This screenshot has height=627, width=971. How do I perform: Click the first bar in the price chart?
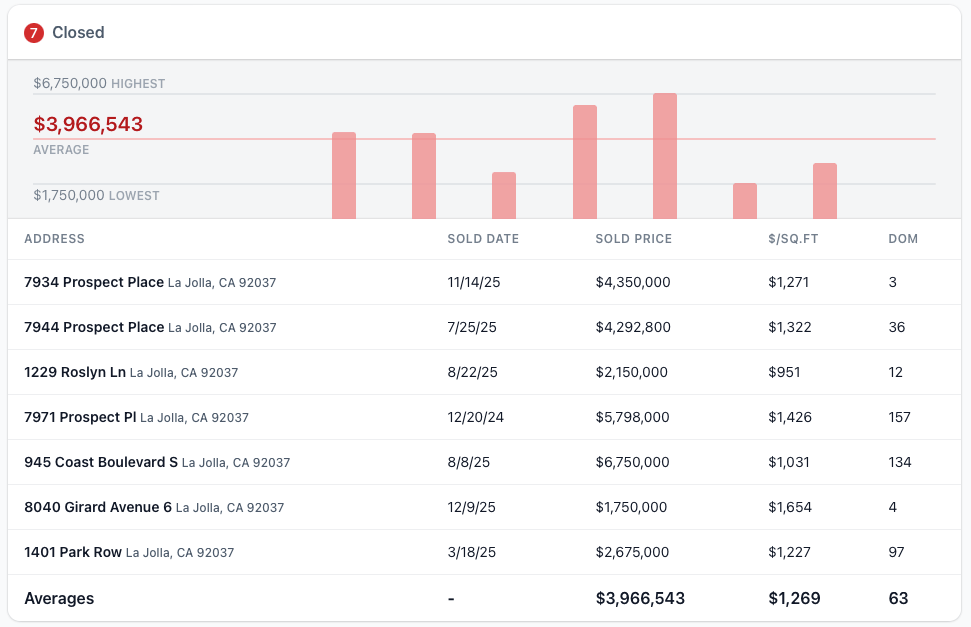344,175
